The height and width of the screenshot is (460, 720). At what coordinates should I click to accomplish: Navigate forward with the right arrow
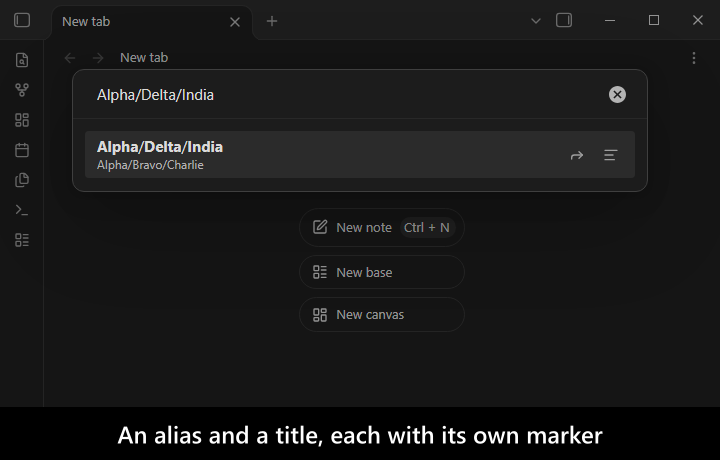click(98, 58)
